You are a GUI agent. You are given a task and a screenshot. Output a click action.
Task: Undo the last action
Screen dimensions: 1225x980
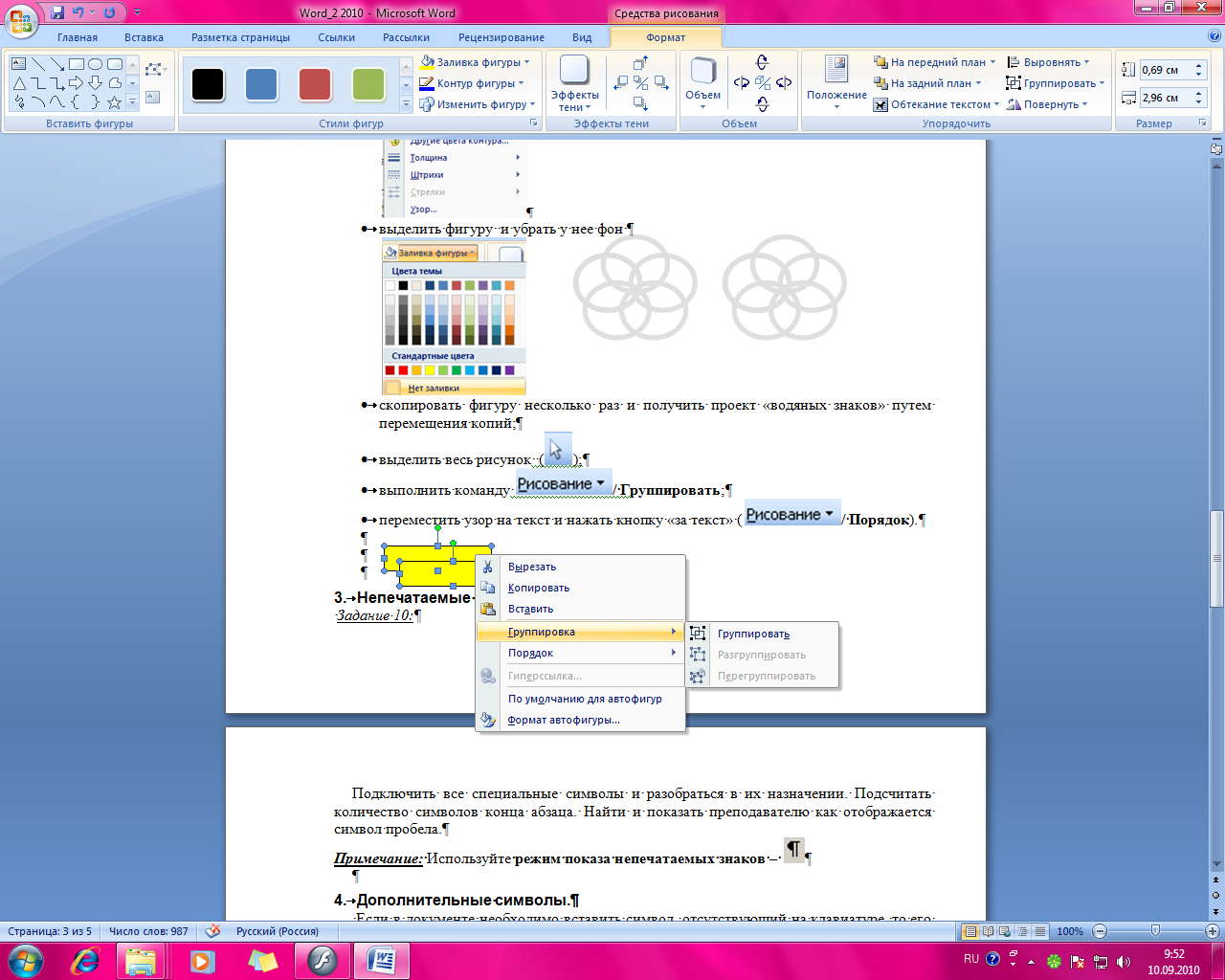(x=78, y=13)
